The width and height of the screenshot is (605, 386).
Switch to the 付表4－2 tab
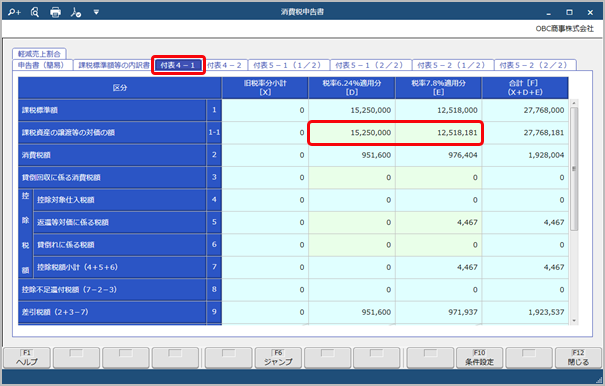[224, 65]
